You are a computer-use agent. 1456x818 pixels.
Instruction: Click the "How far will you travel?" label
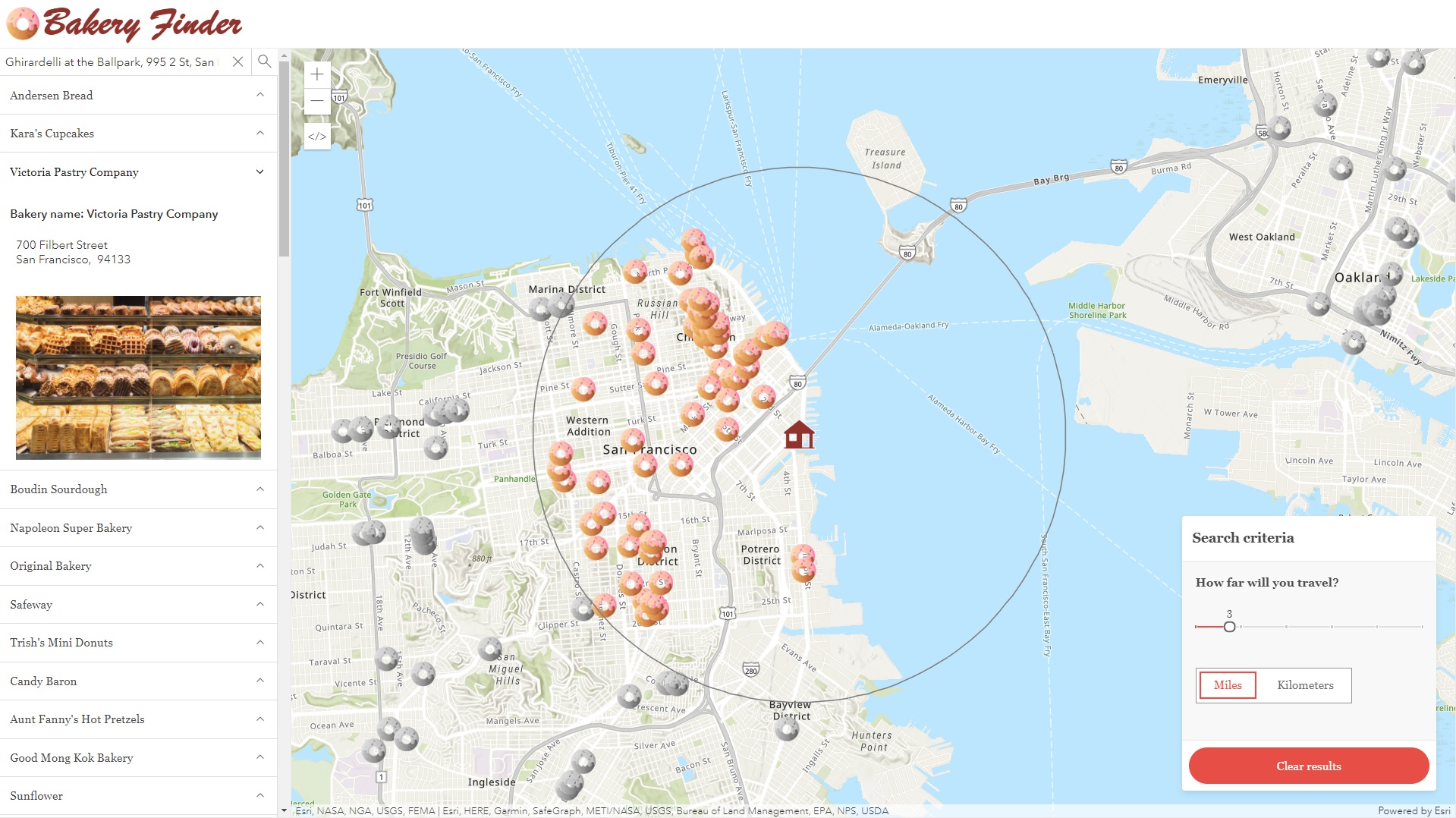pos(1267,583)
